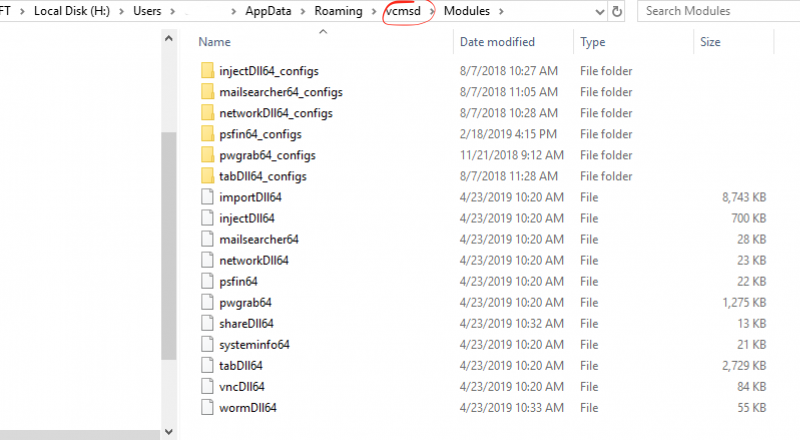Open the address bar history dropdown

point(600,12)
